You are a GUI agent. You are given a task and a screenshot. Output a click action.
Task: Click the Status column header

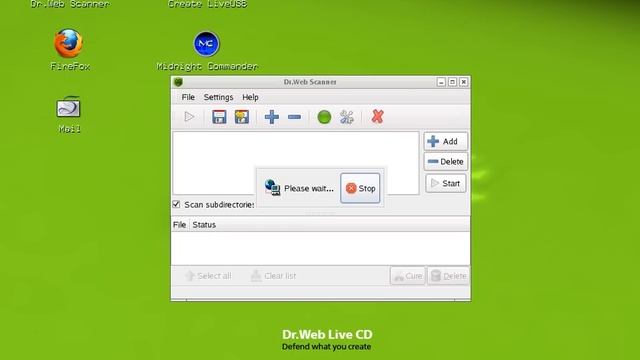click(204, 225)
